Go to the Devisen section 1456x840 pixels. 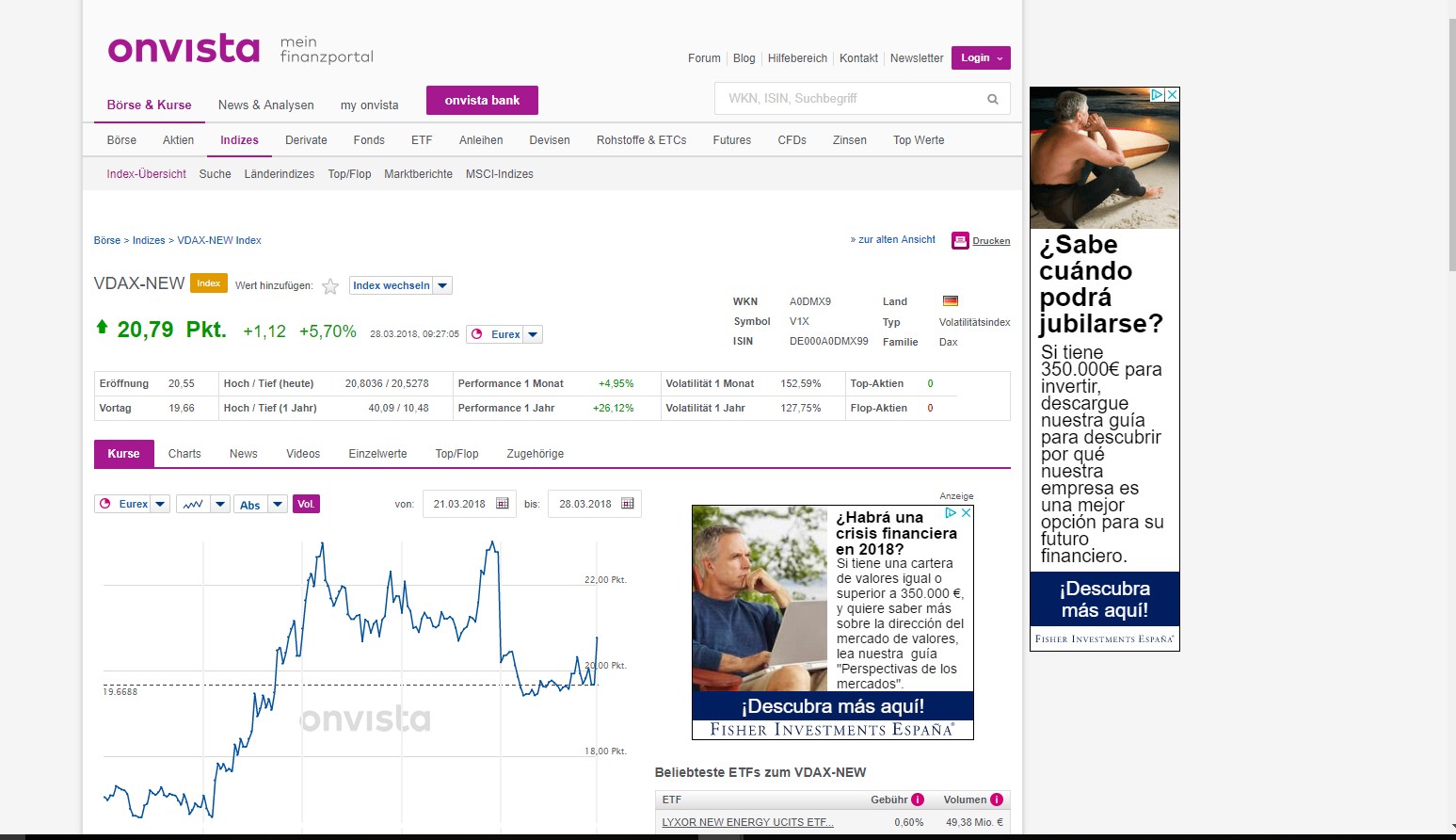(x=550, y=140)
